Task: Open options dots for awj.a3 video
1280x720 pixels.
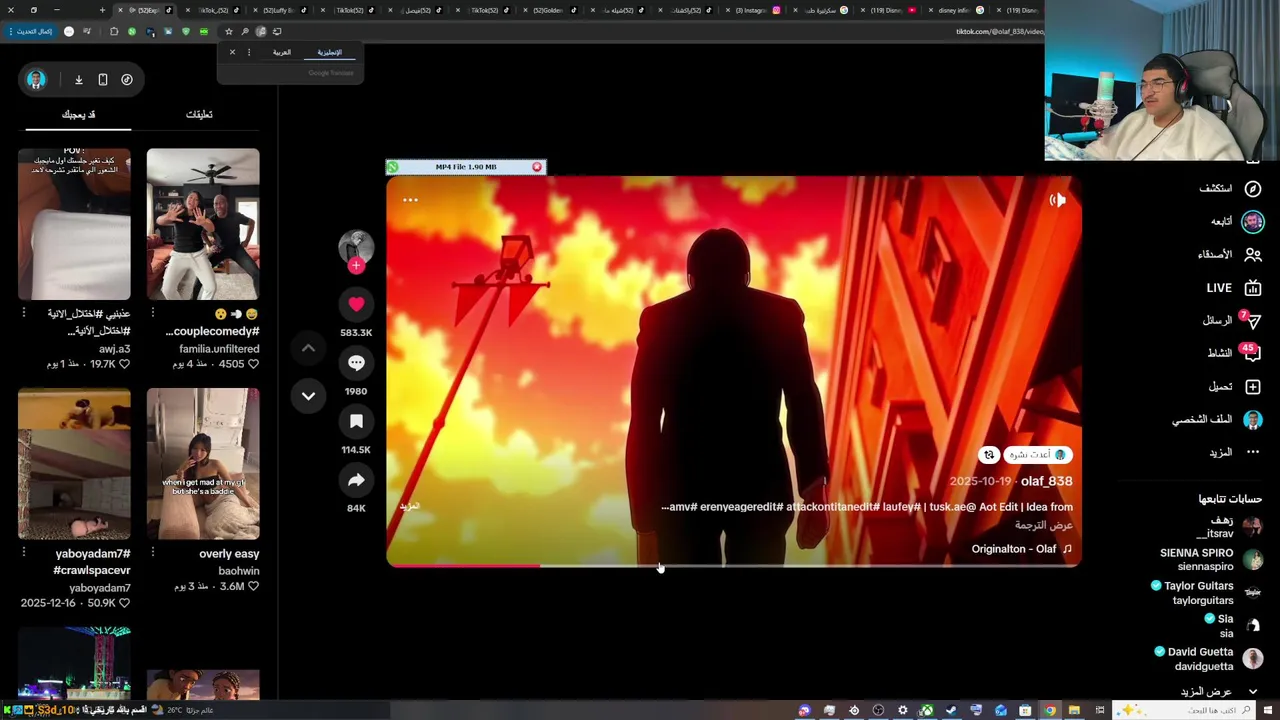Action: click(24, 313)
